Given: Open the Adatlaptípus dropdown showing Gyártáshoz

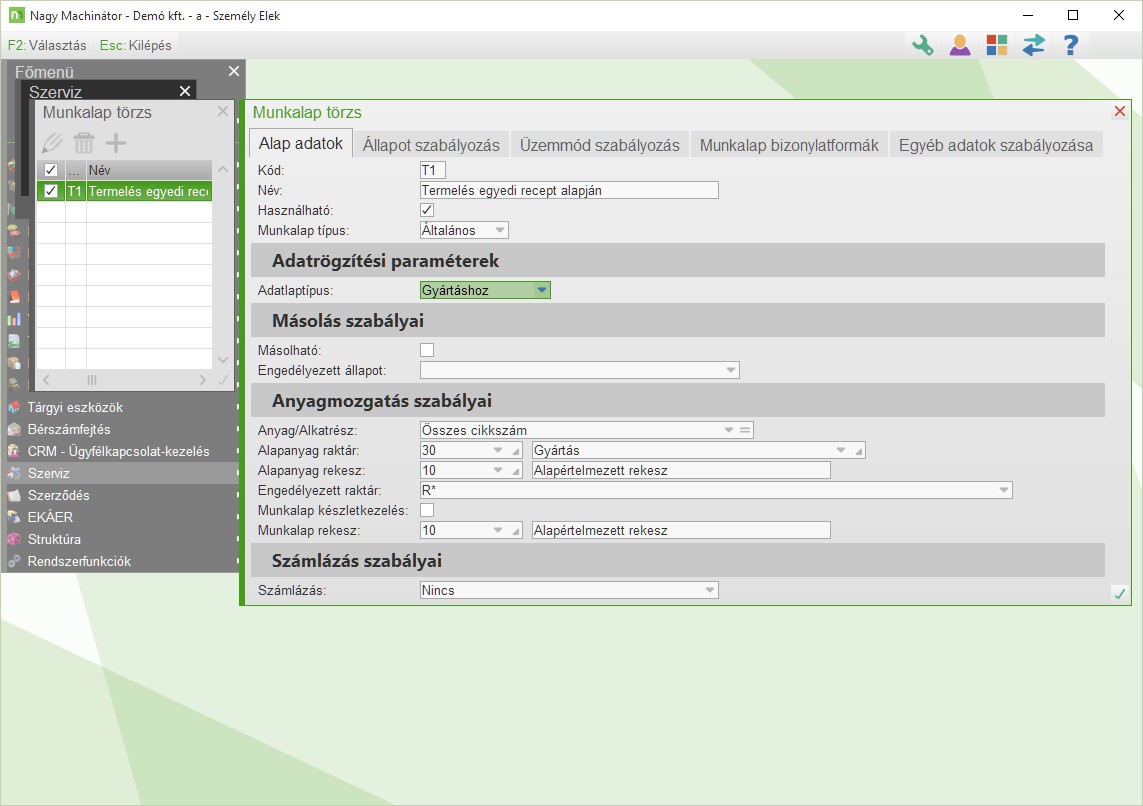Looking at the screenshot, I should [485, 290].
